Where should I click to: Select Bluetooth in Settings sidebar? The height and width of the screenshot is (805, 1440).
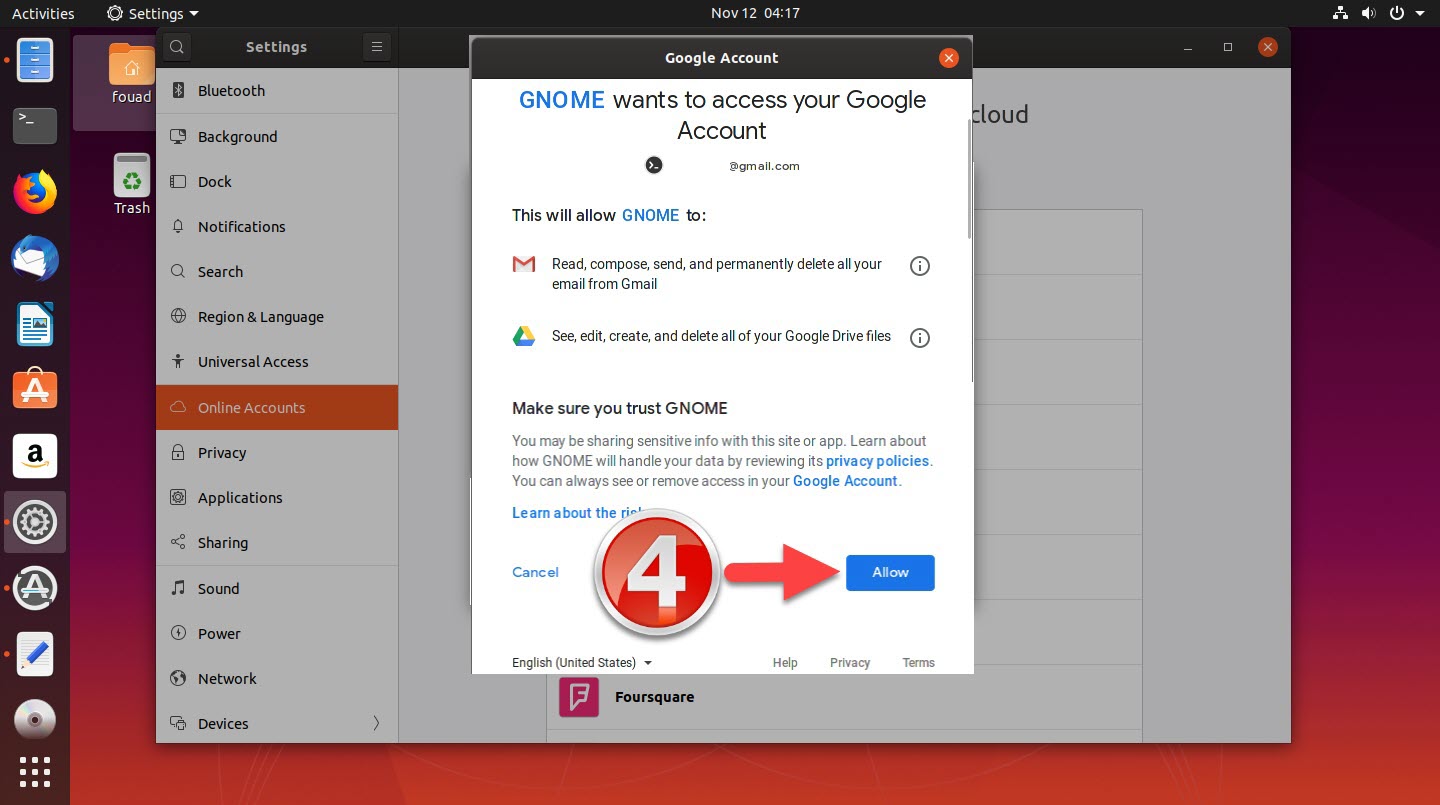pyautogui.click(x=277, y=91)
